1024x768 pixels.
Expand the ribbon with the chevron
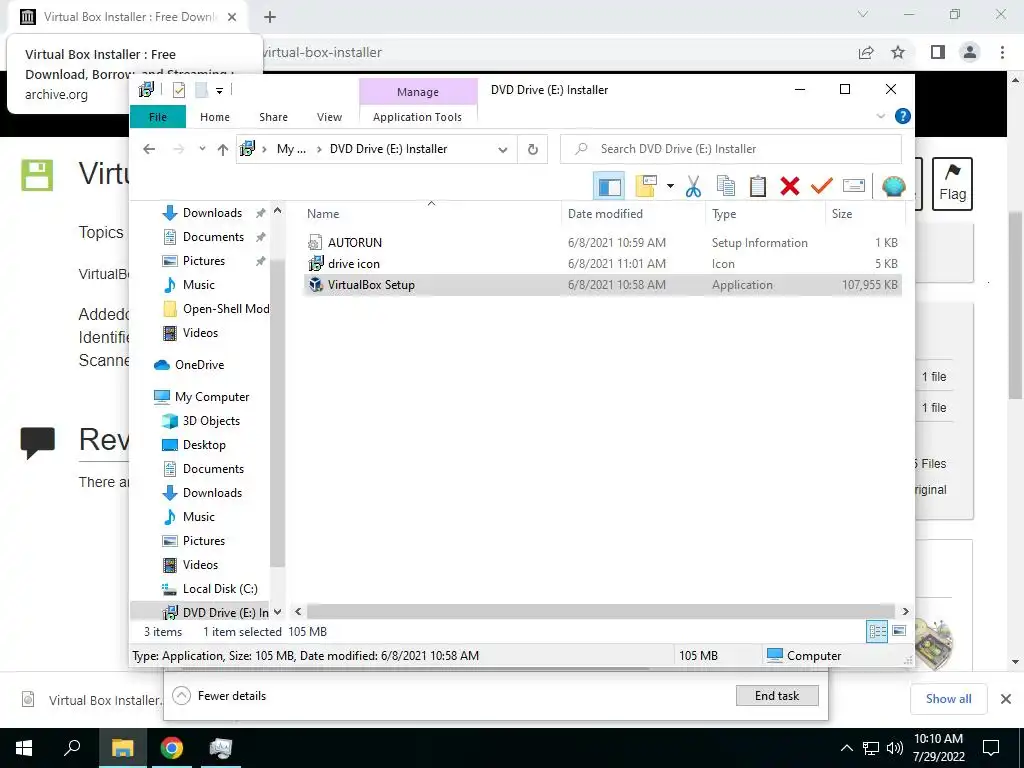point(881,116)
